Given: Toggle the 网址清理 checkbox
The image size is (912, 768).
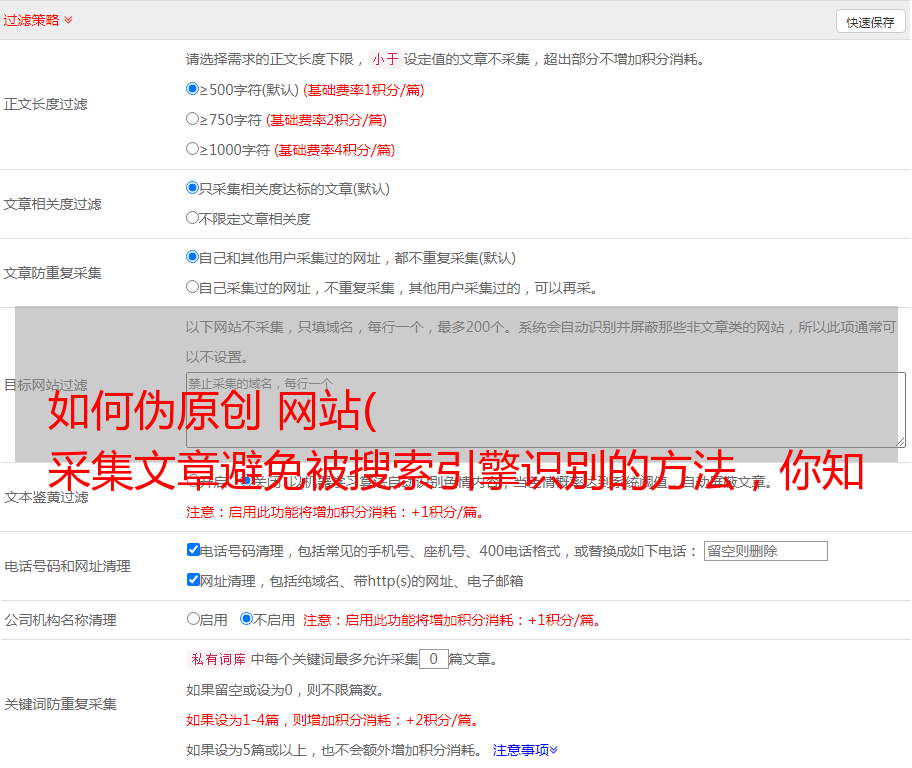Looking at the screenshot, I should point(193,580).
